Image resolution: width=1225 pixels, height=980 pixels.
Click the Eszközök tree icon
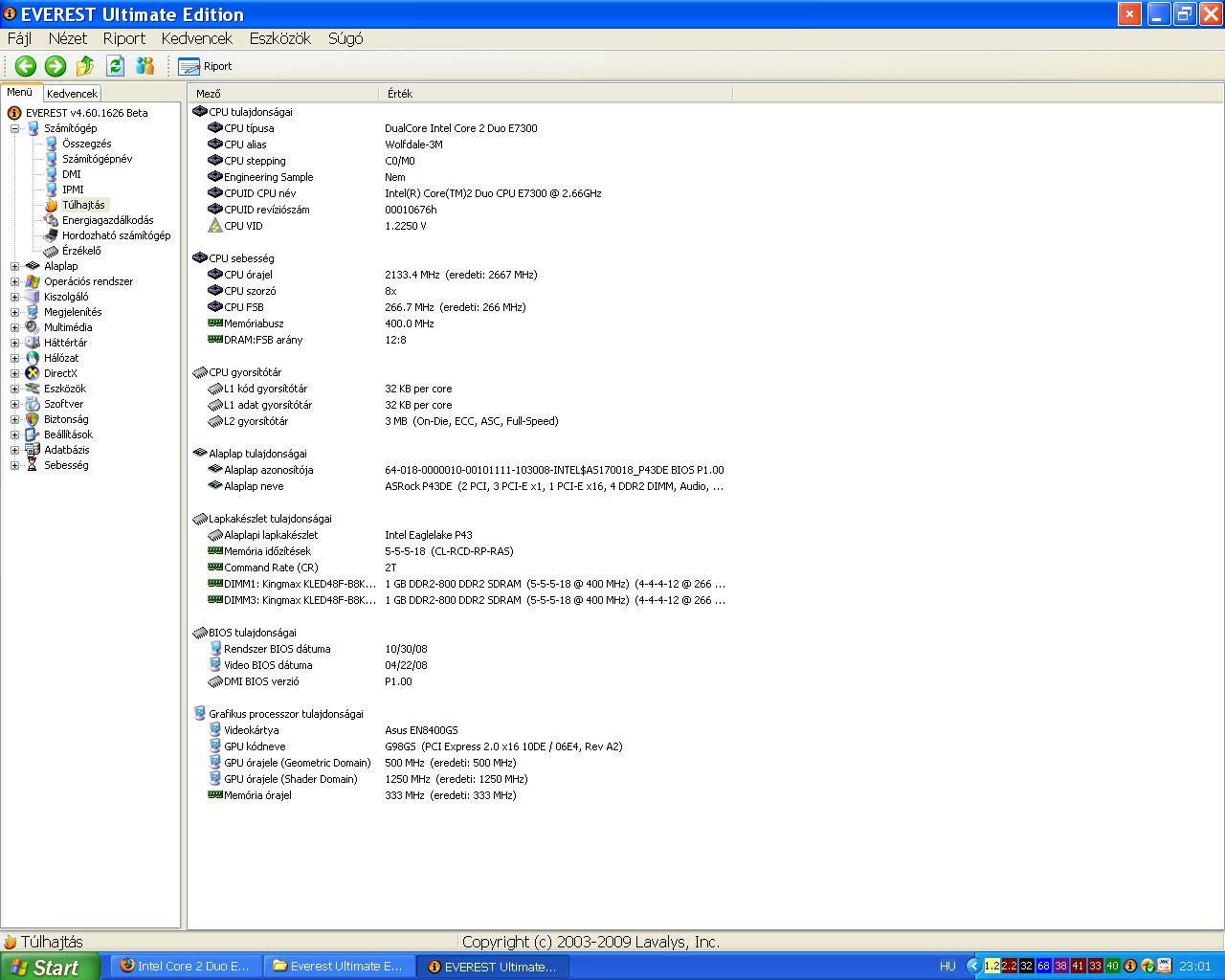click(x=33, y=389)
